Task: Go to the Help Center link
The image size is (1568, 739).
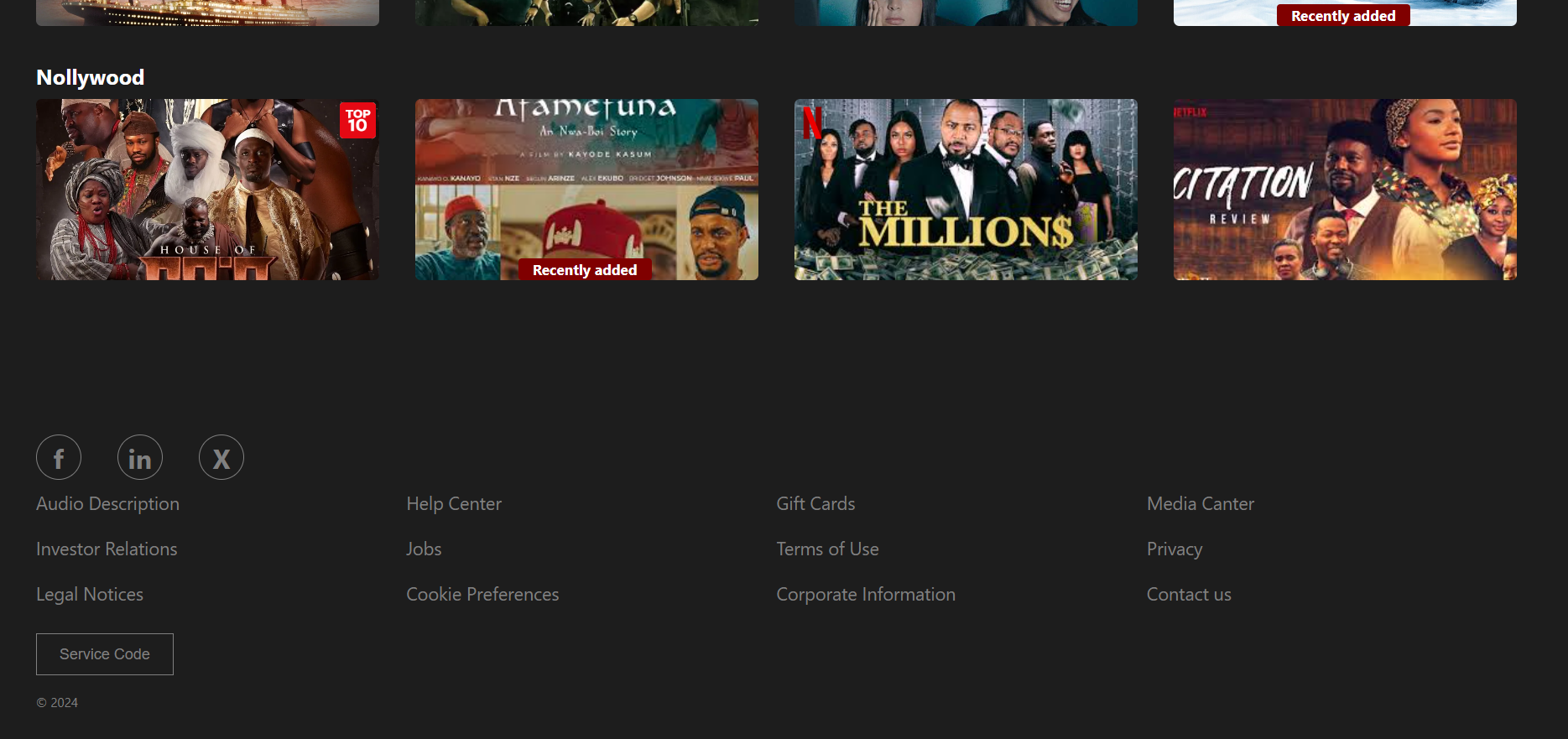Action: click(454, 504)
